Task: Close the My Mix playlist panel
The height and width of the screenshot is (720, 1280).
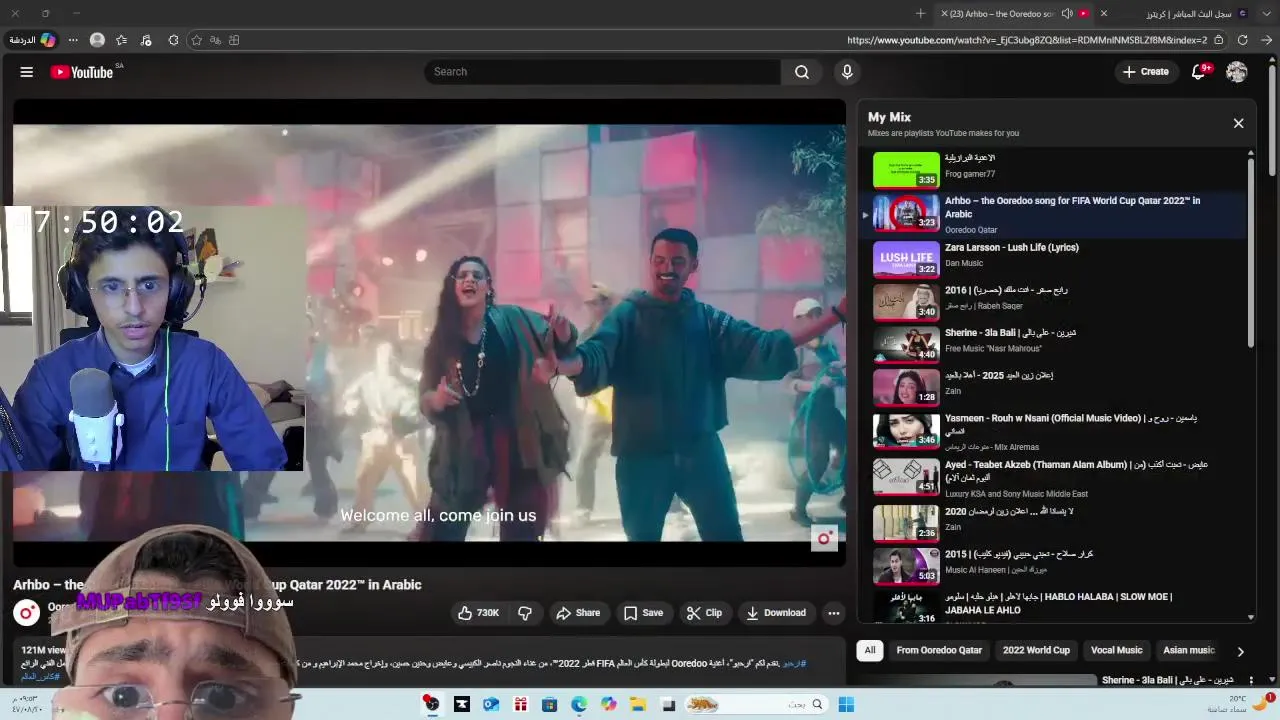Action: pyautogui.click(x=1238, y=123)
